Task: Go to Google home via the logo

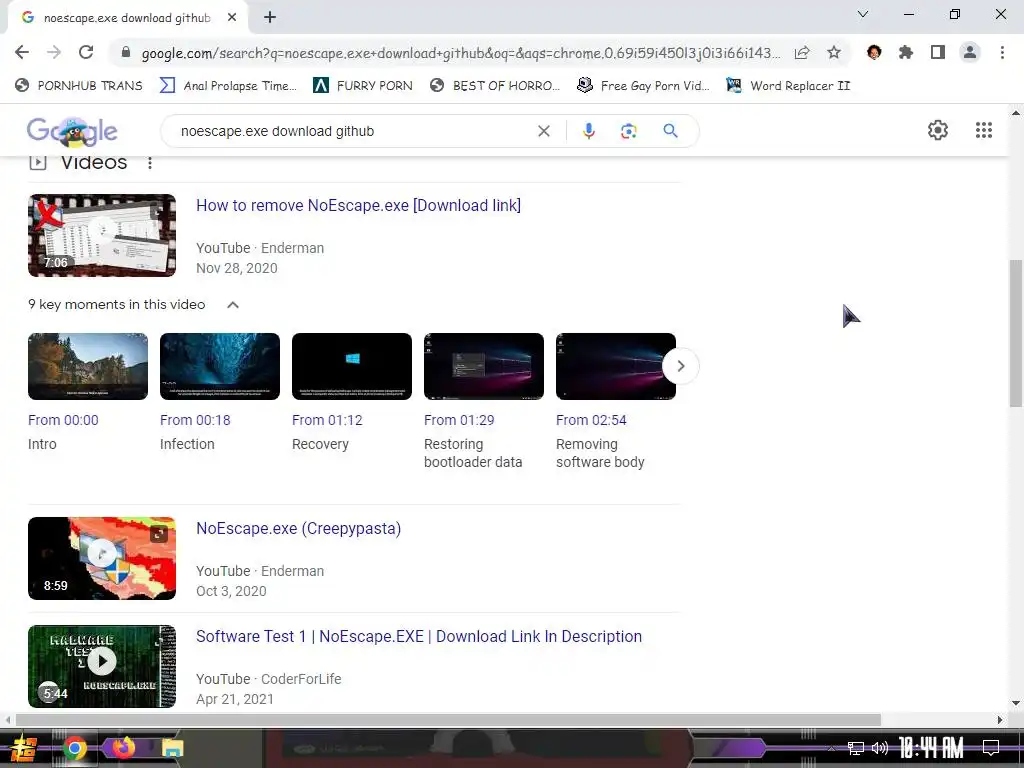Action: [x=72, y=132]
